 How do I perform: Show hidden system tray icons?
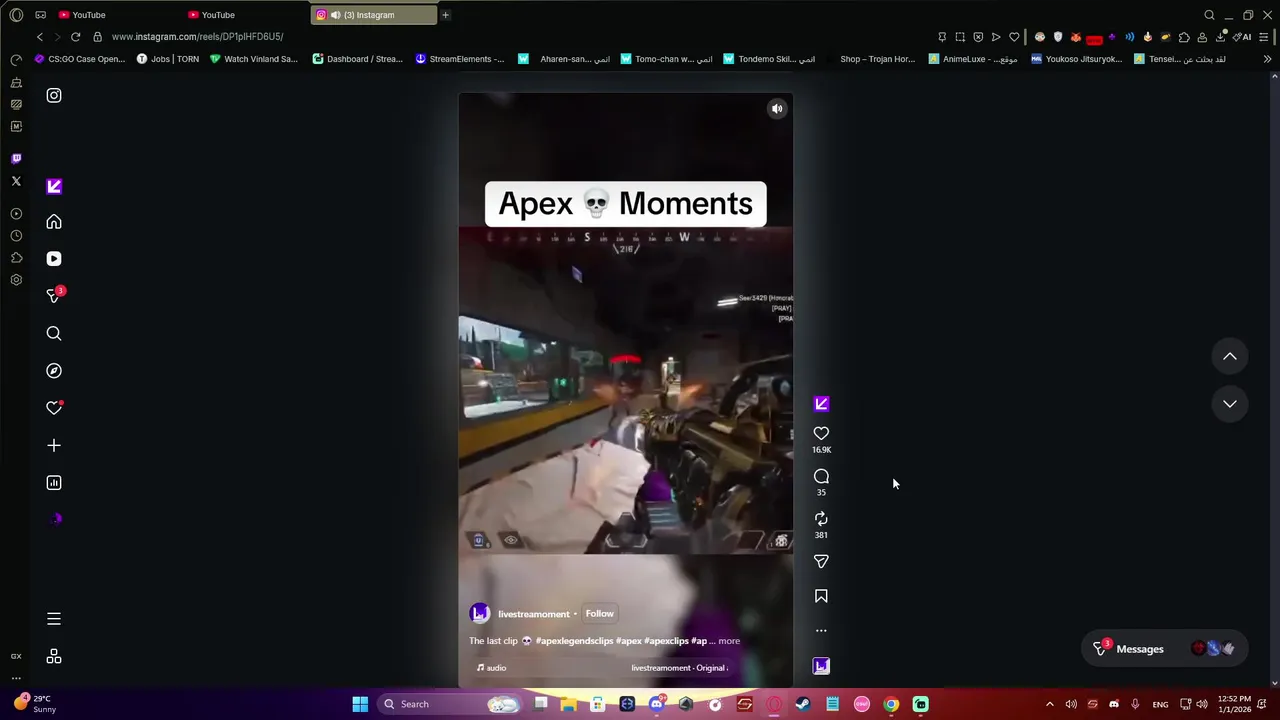coord(1049,704)
